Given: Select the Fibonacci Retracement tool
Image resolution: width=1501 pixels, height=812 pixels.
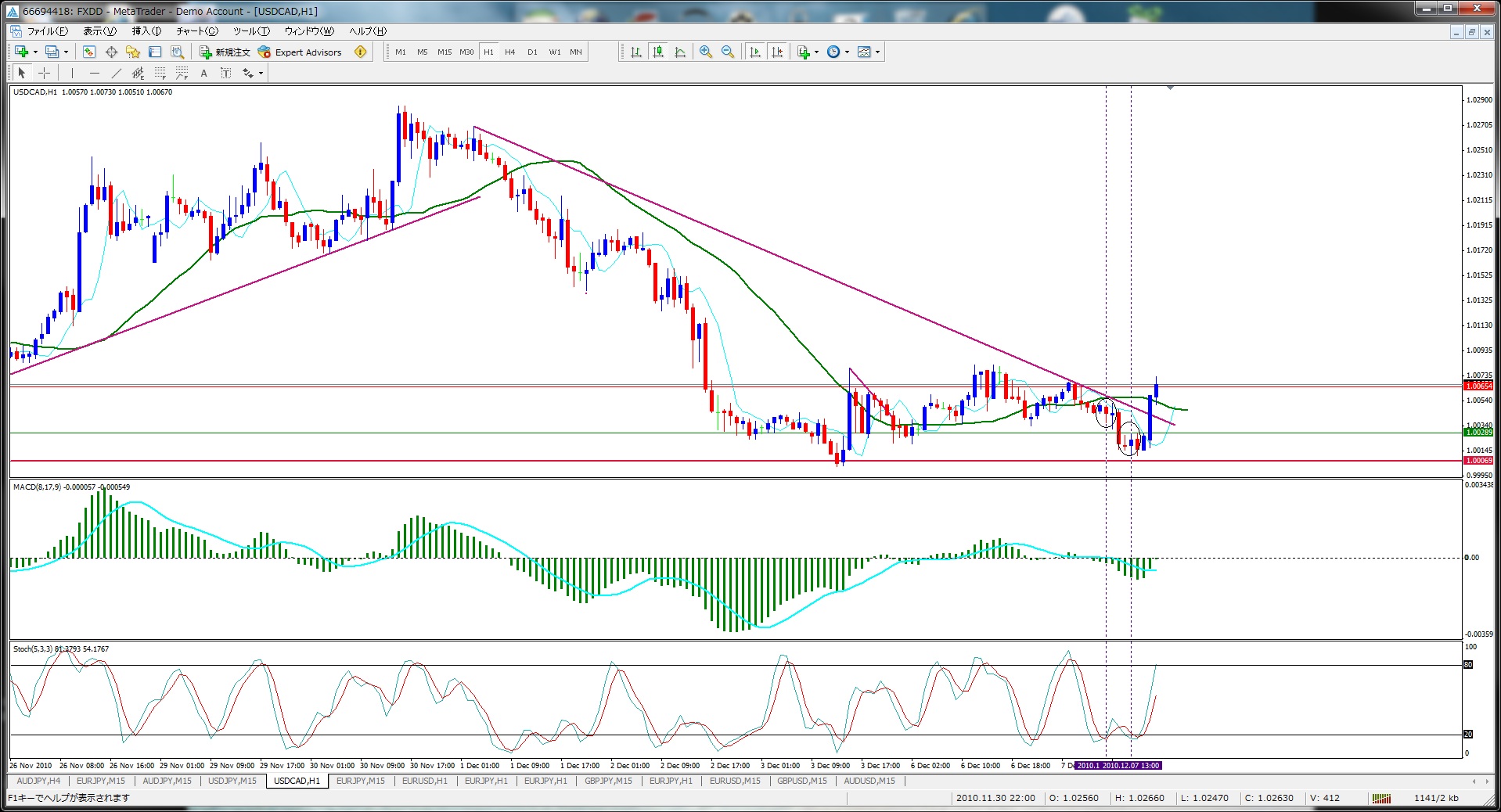Looking at the screenshot, I should [160, 74].
